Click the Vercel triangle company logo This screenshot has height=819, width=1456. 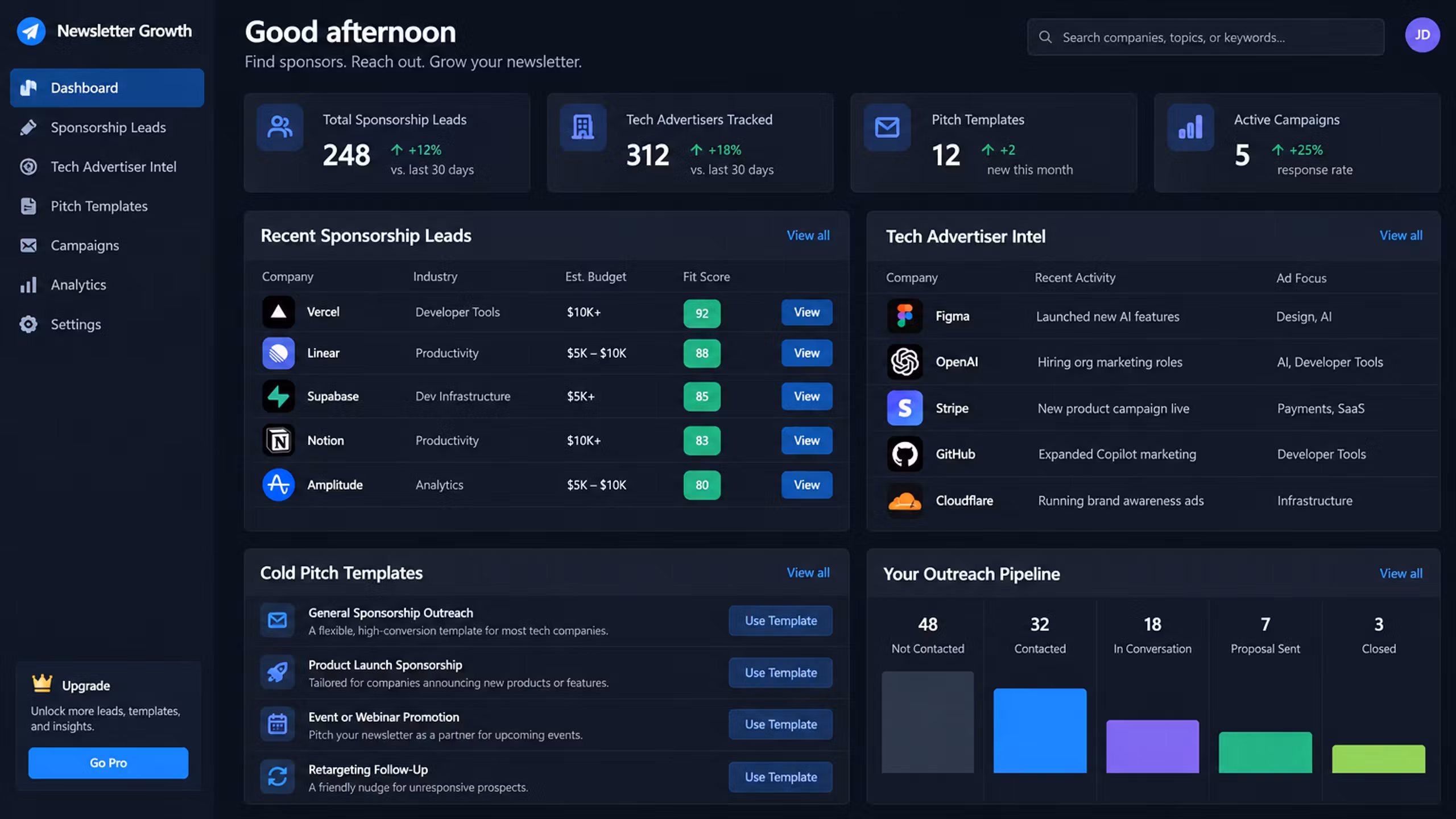tap(278, 312)
